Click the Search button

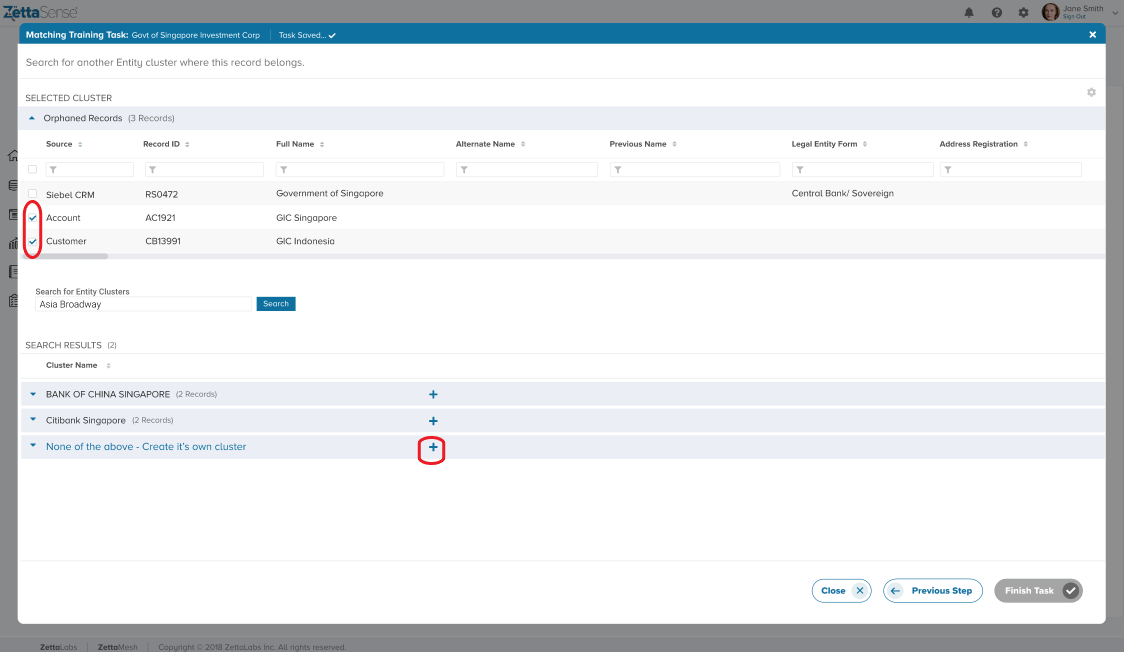coord(276,304)
